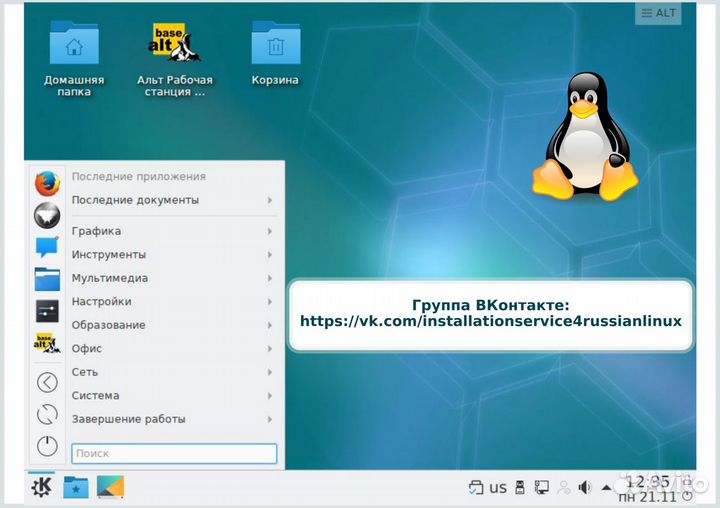Click the small lock icon beside the clock

point(687,481)
